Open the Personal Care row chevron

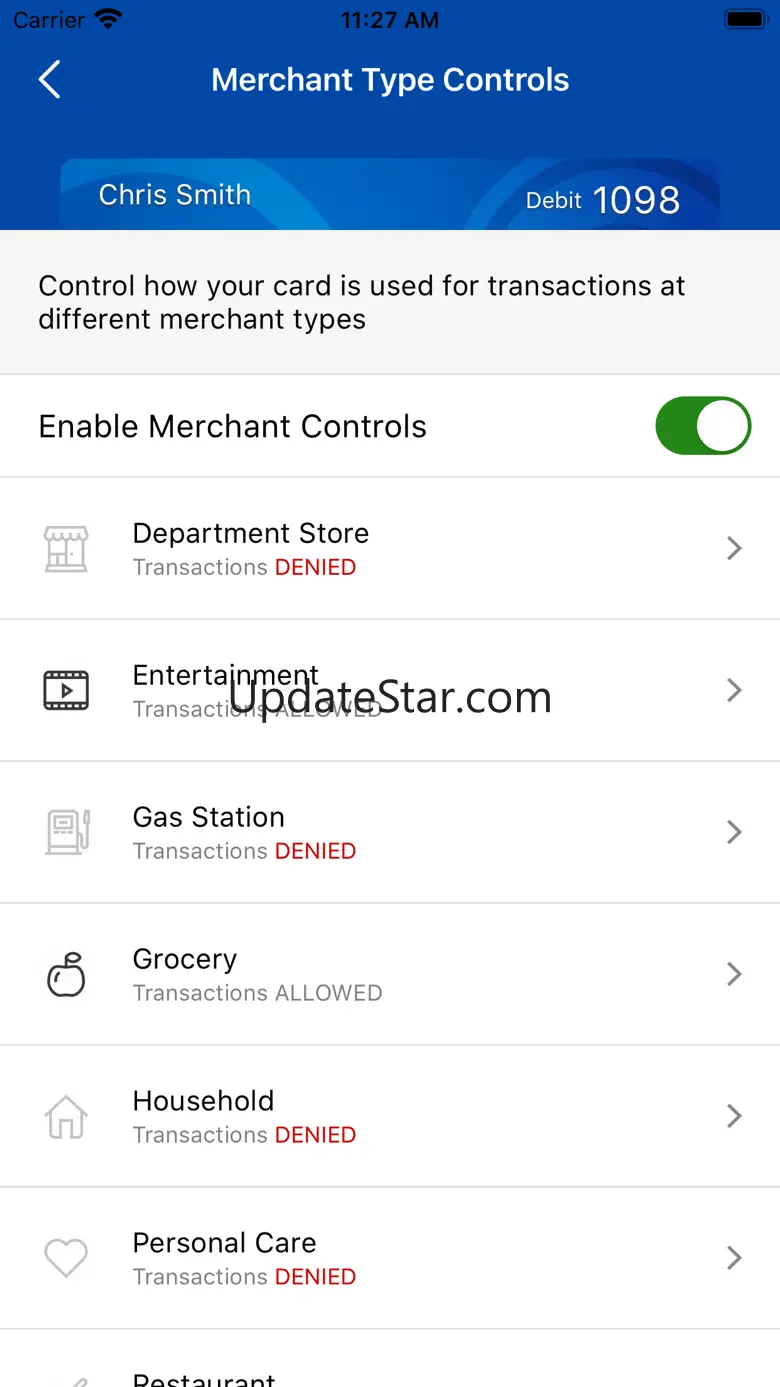coord(734,1258)
